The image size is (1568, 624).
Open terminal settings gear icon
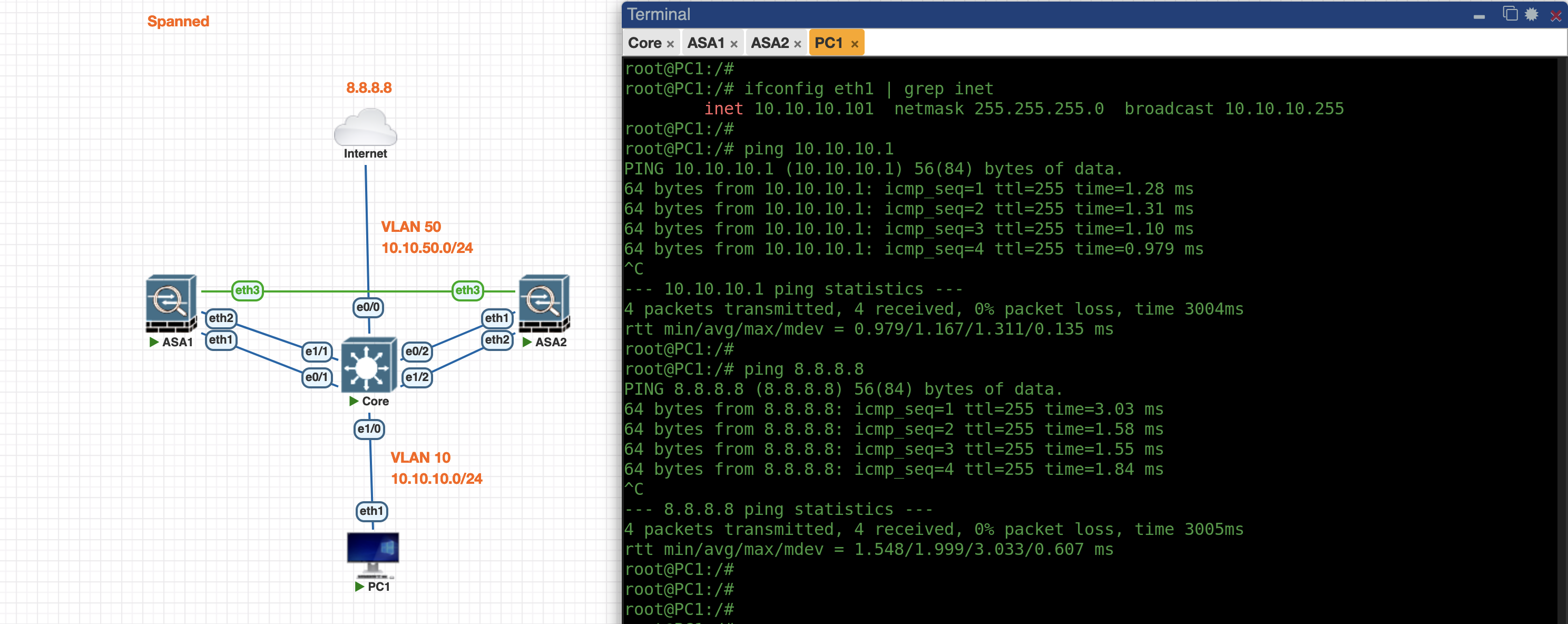[x=1531, y=14]
